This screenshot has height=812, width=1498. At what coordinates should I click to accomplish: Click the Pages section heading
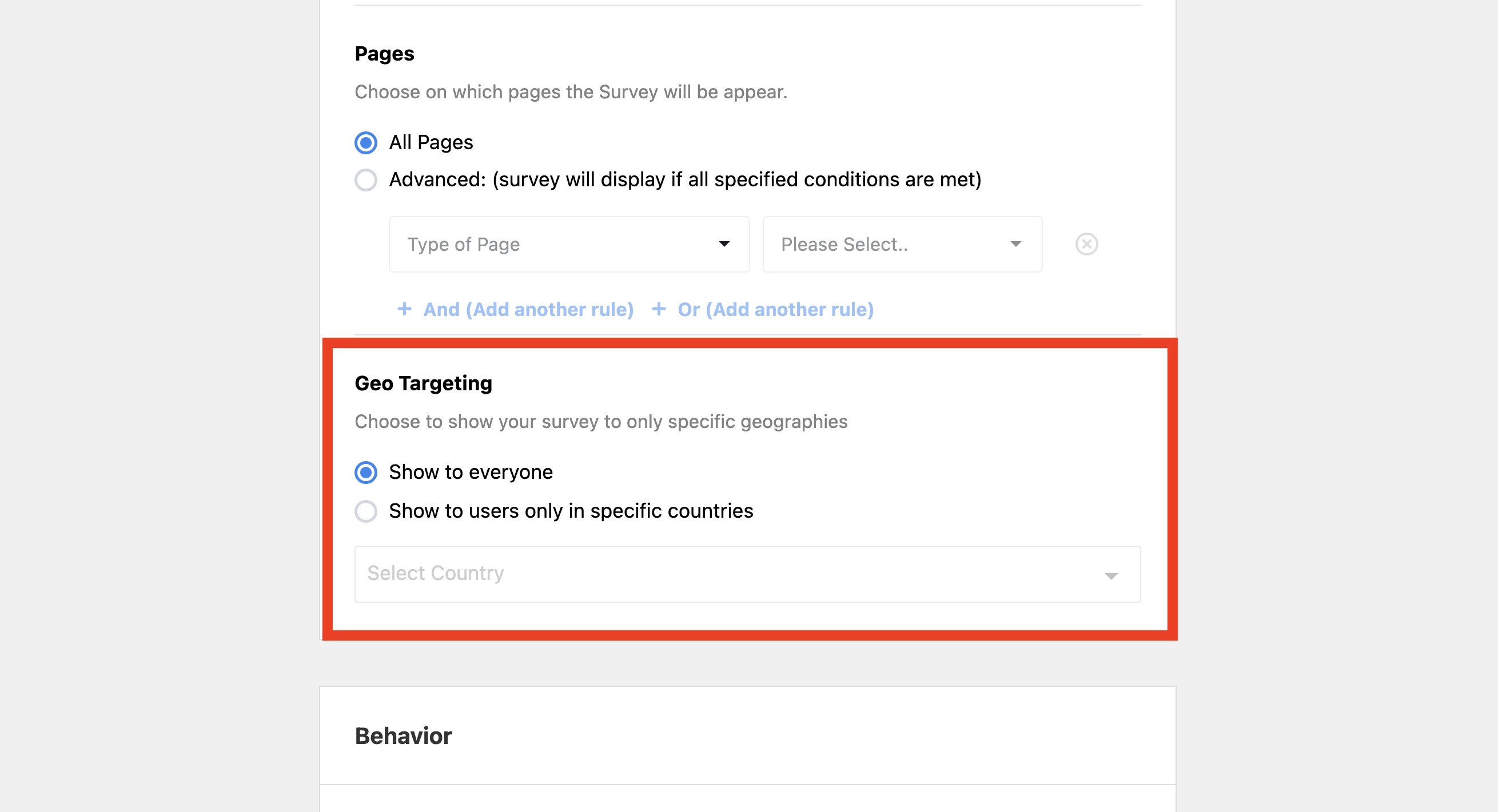point(384,54)
